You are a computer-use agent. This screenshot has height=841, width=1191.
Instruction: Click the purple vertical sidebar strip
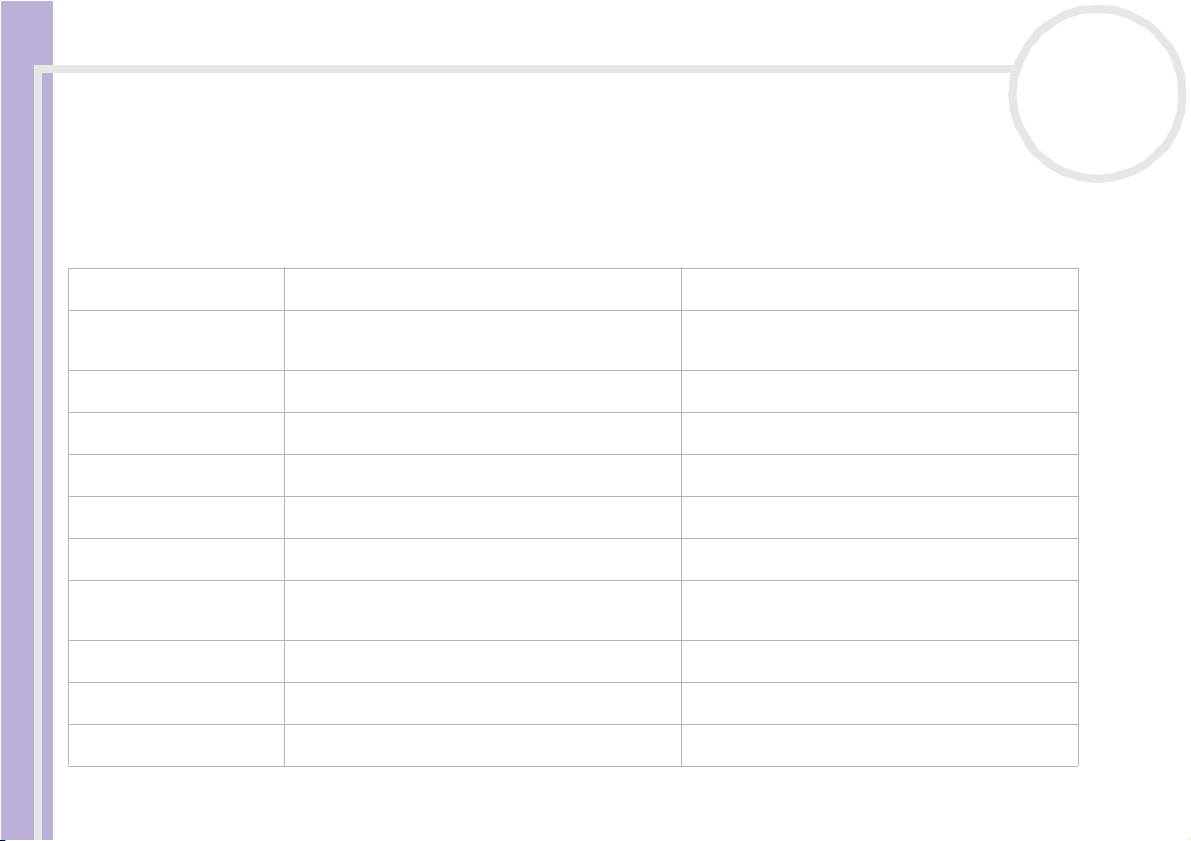pyautogui.click(x=27, y=420)
